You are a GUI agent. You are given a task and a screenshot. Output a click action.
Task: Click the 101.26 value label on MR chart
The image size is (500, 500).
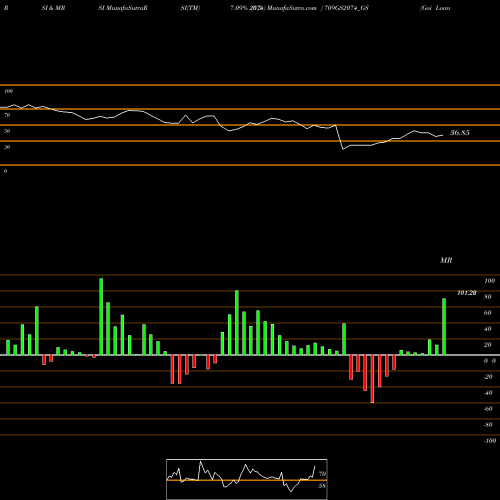pos(467,293)
